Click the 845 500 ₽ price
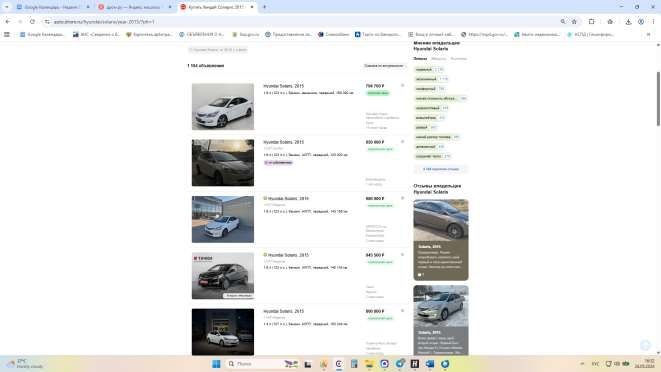The width and height of the screenshot is (661, 372). tap(375, 255)
